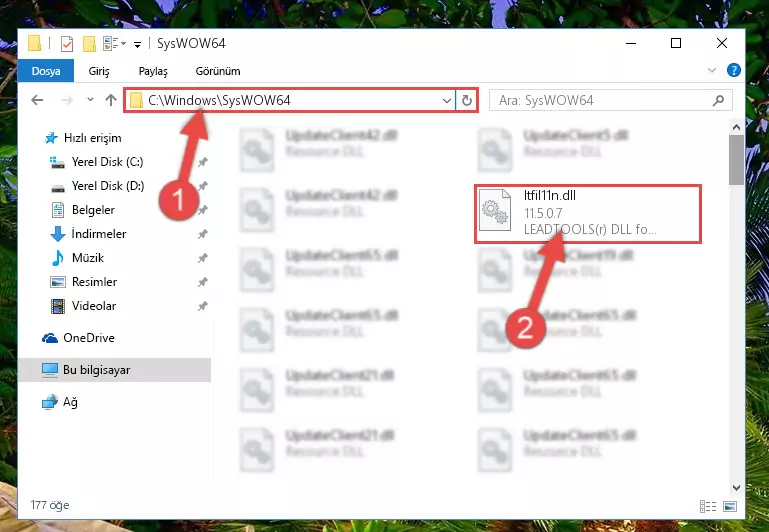
Task: Click the address bar path C:\Windows\SysWOW64
Action: 219,101
